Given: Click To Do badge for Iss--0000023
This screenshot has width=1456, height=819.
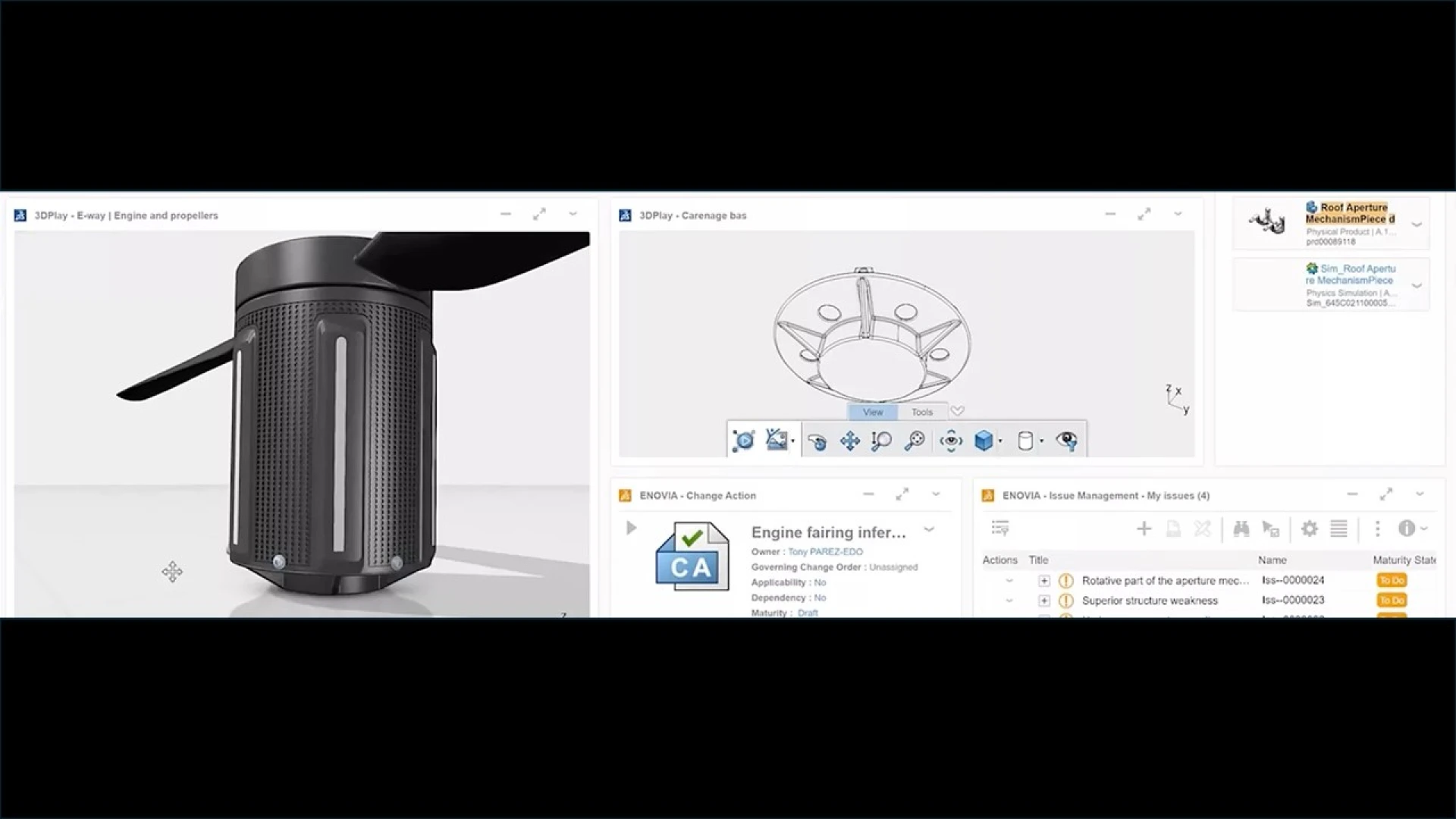Looking at the screenshot, I should point(1392,600).
